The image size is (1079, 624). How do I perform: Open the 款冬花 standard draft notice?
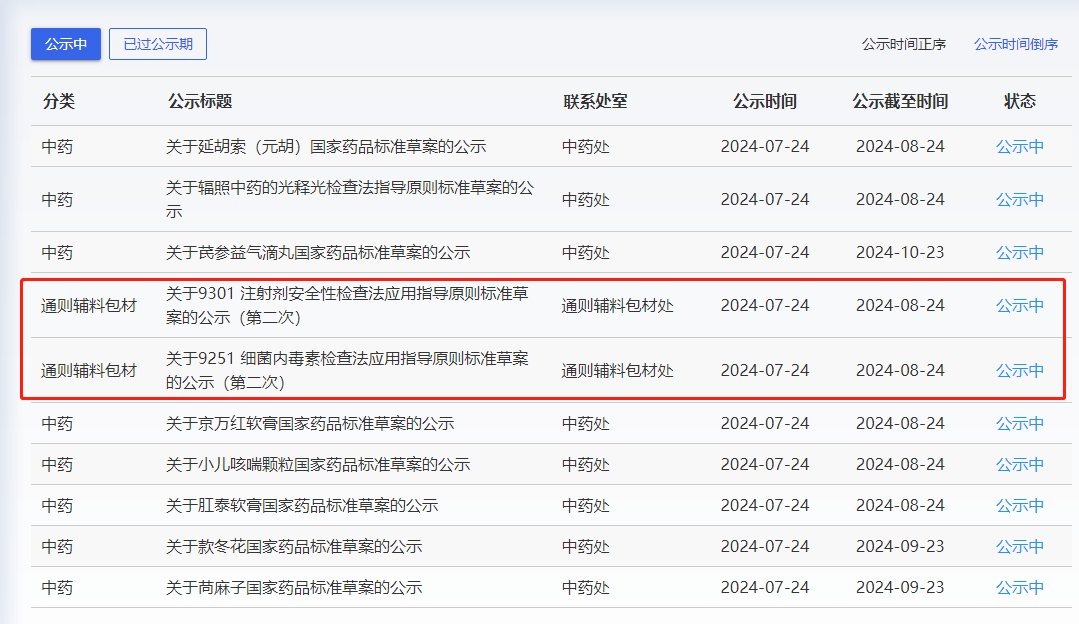(294, 547)
